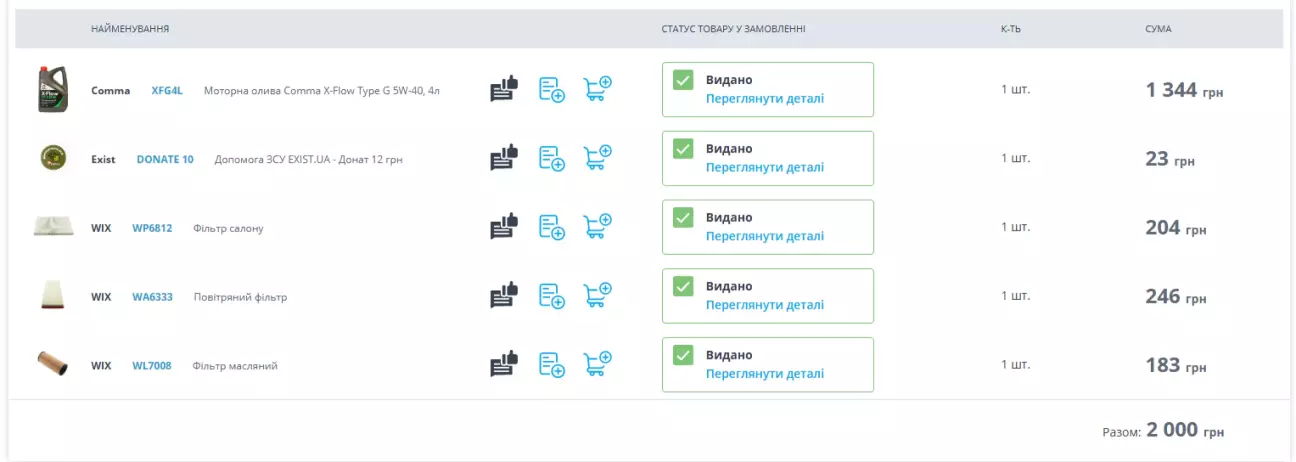Leave a review for Exist DONATE 10
Image resolution: width=1296 pixels, height=462 pixels.
[x=504, y=158]
